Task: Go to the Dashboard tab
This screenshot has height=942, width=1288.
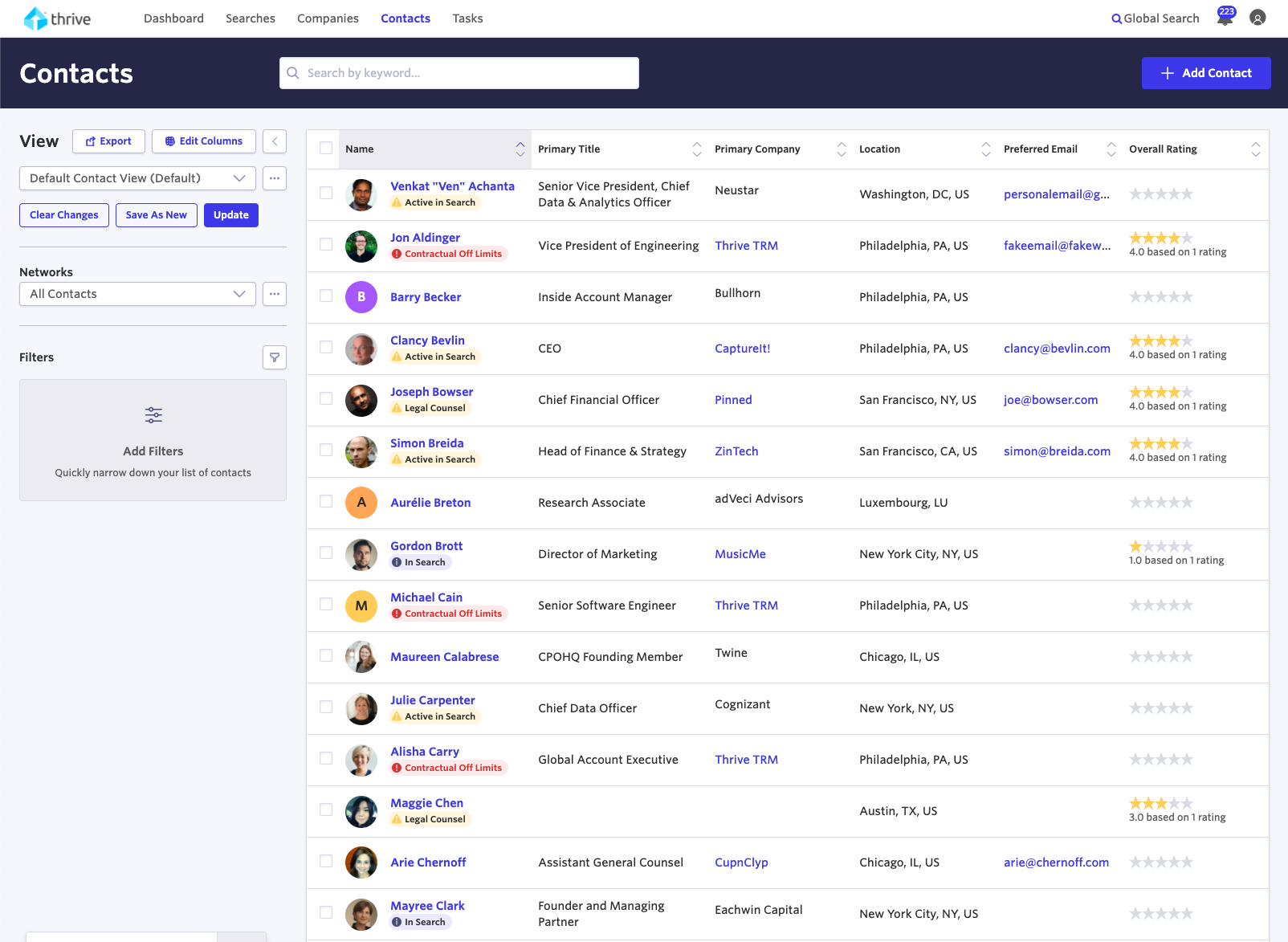Action: coord(173,18)
